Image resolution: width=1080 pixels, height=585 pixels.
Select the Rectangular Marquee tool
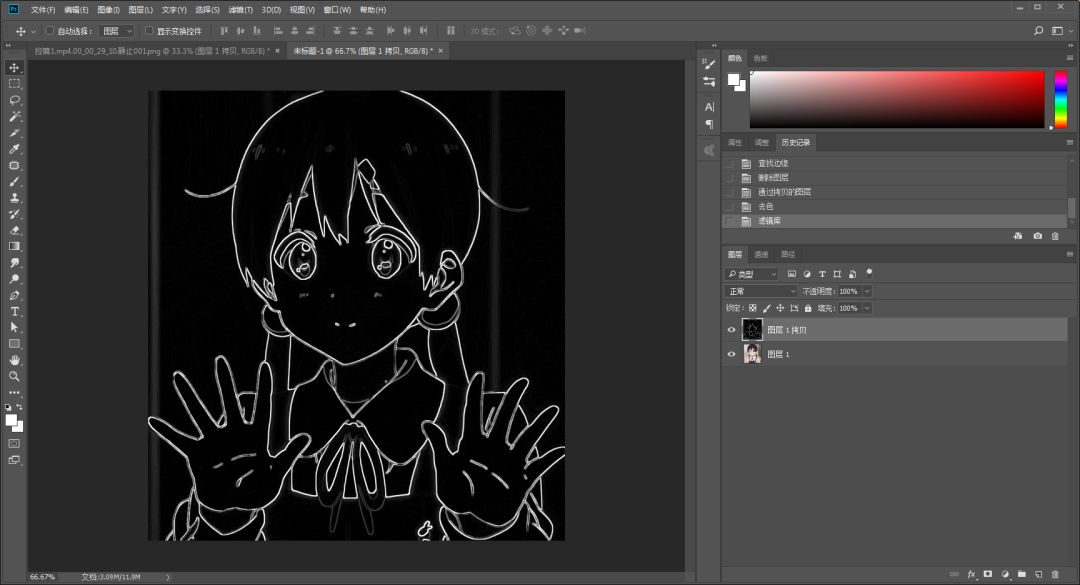click(x=14, y=84)
